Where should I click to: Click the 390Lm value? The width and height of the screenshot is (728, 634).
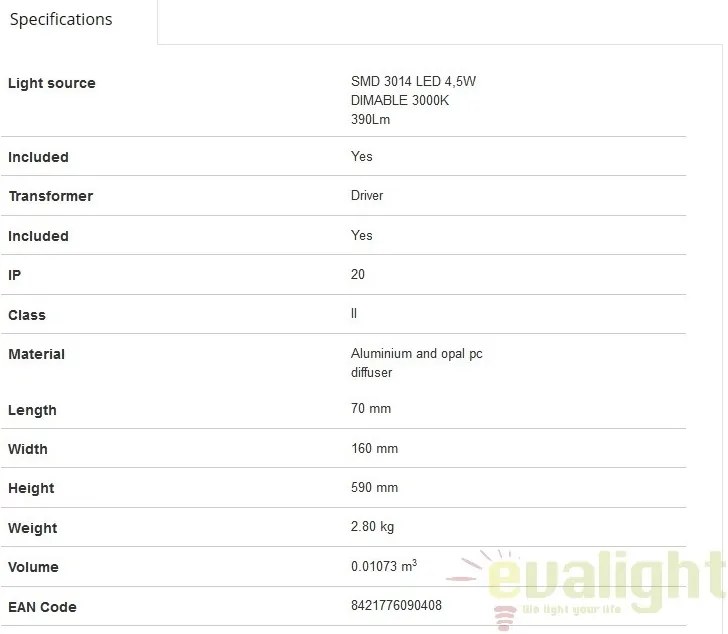click(370, 119)
